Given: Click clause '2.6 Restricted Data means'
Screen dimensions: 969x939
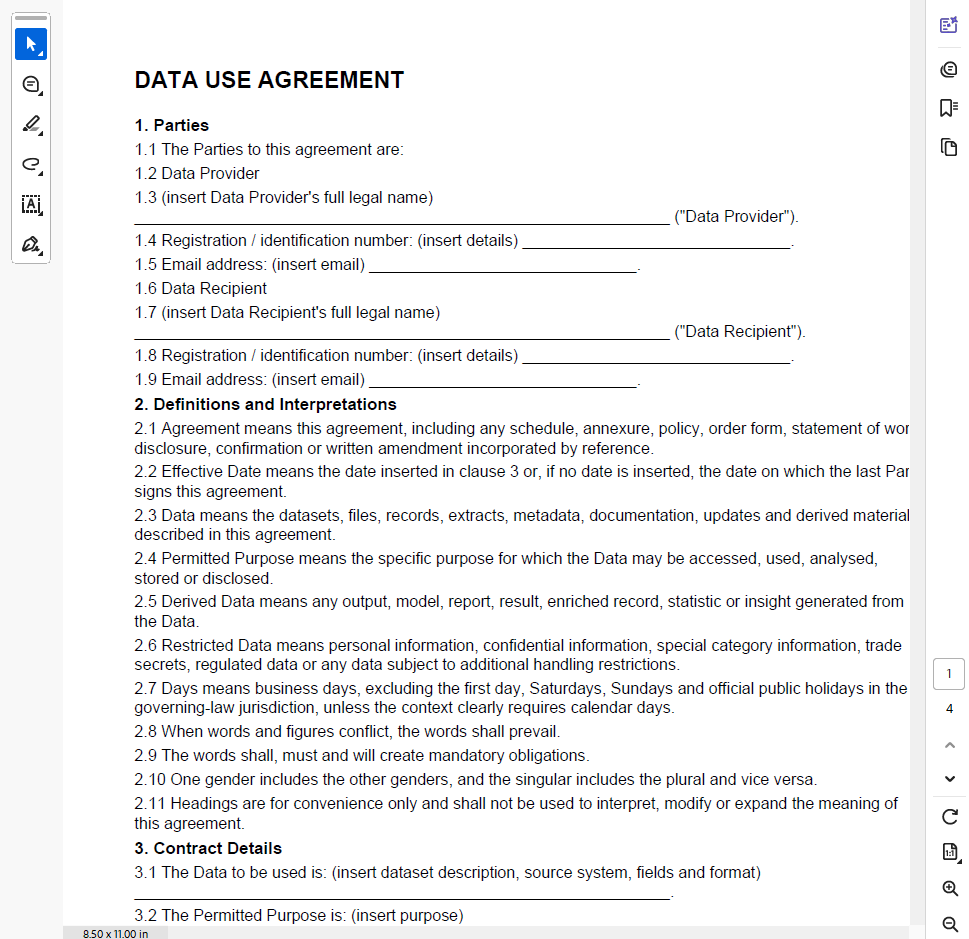Looking at the screenshot, I should point(518,655).
